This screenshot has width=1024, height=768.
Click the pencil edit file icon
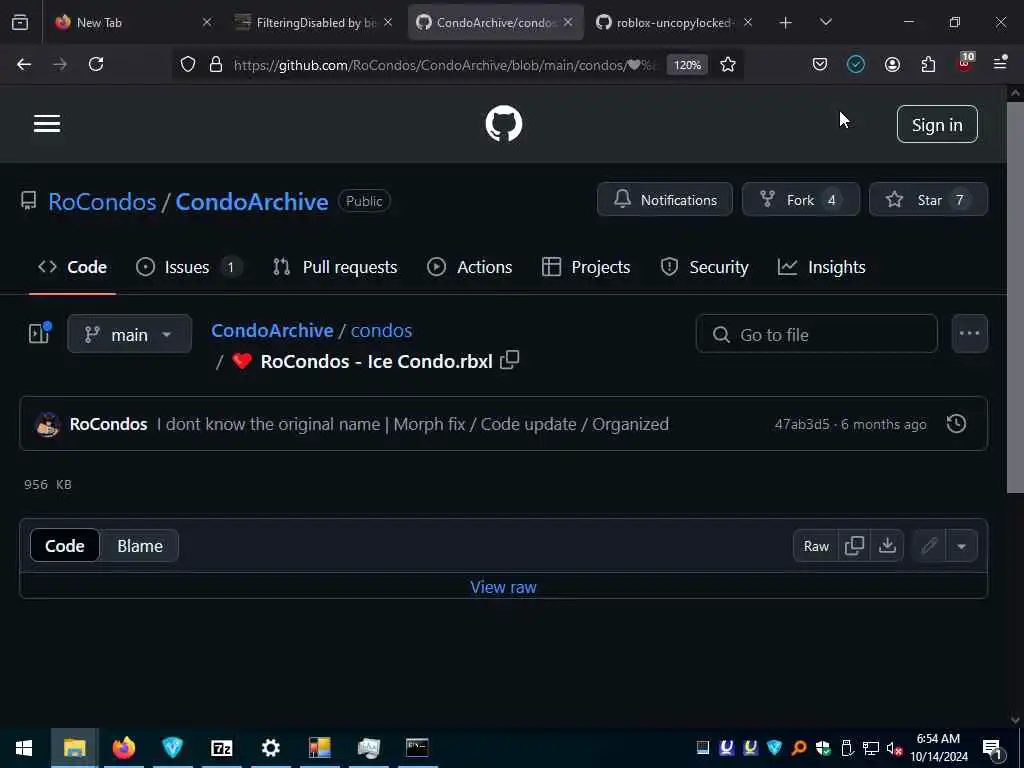tap(929, 545)
